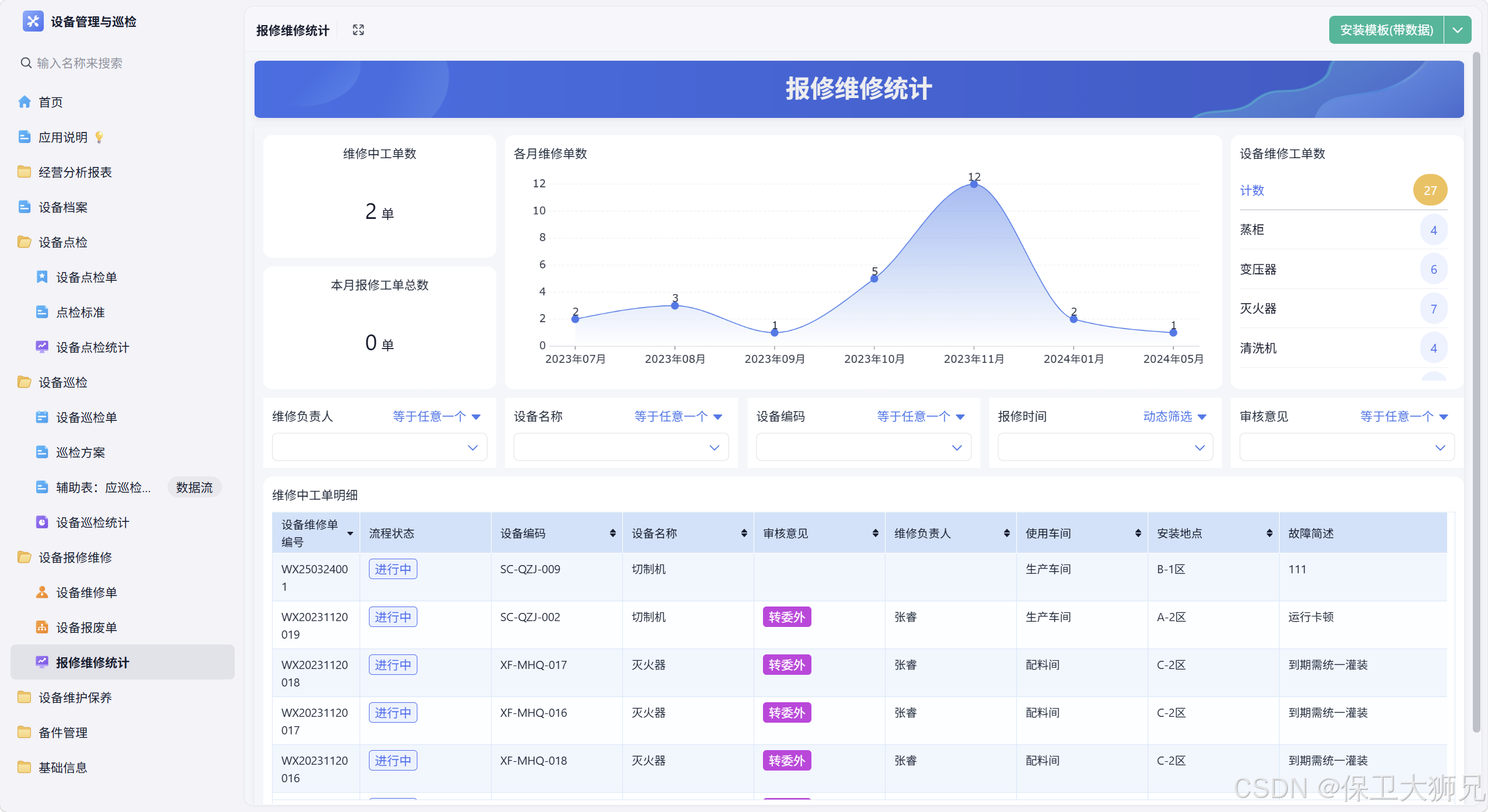The image size is (1488, 812).
Task: Click 计数 link in 设备维修工单数
Action: pos(1252,191)
